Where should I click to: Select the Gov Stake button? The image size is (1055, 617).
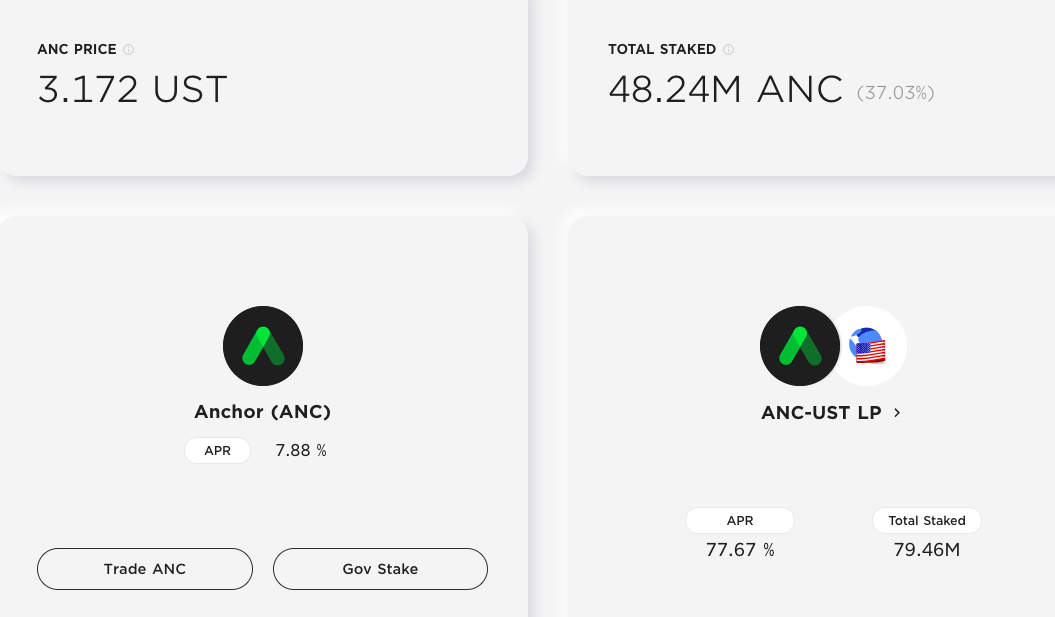click(380, 569)
